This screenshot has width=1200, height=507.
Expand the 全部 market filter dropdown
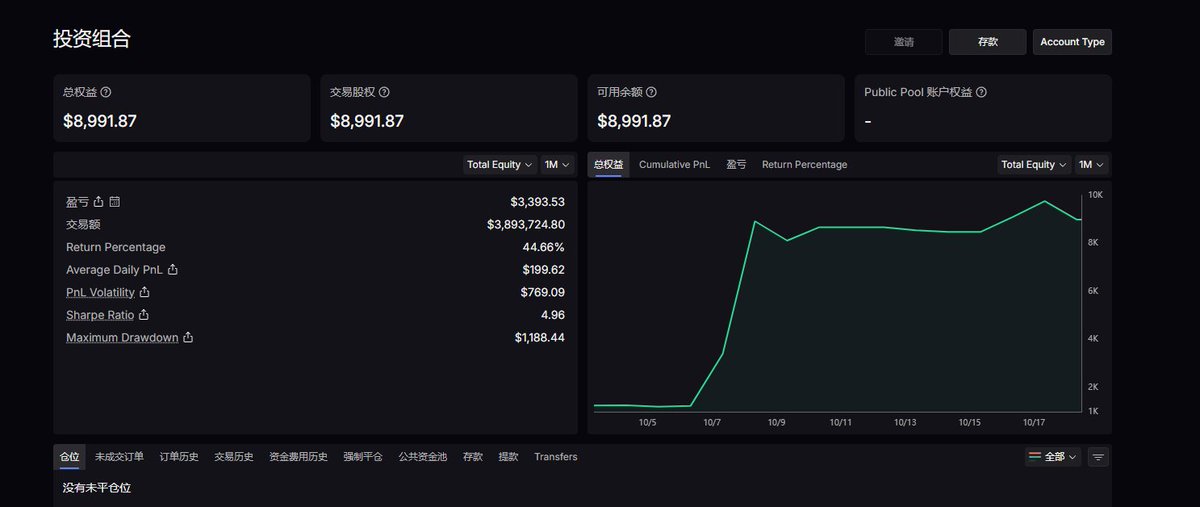coord(1053,457)
